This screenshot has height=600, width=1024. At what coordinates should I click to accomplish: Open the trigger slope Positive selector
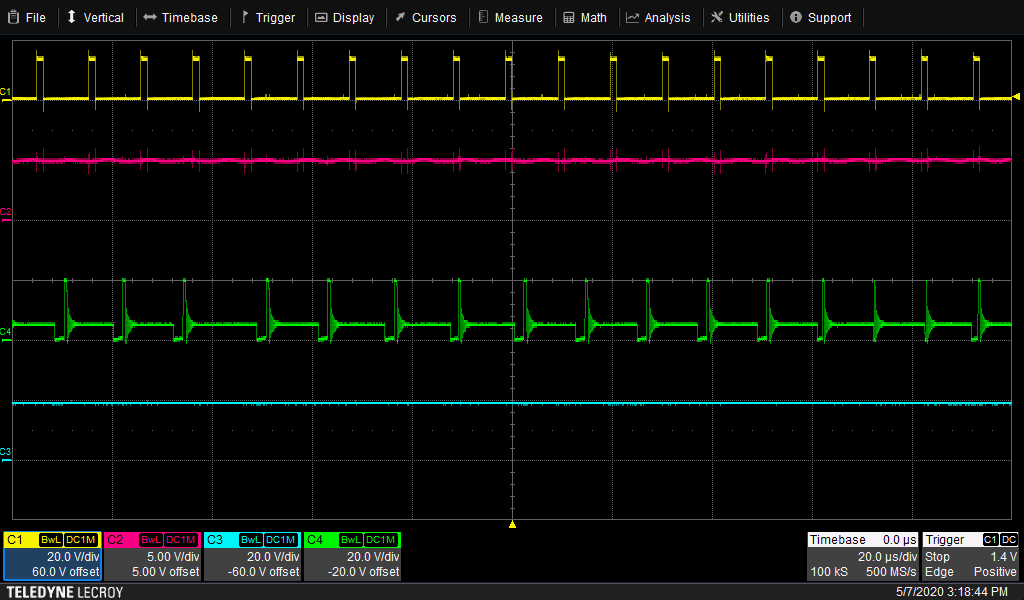[x=995, y=571]
